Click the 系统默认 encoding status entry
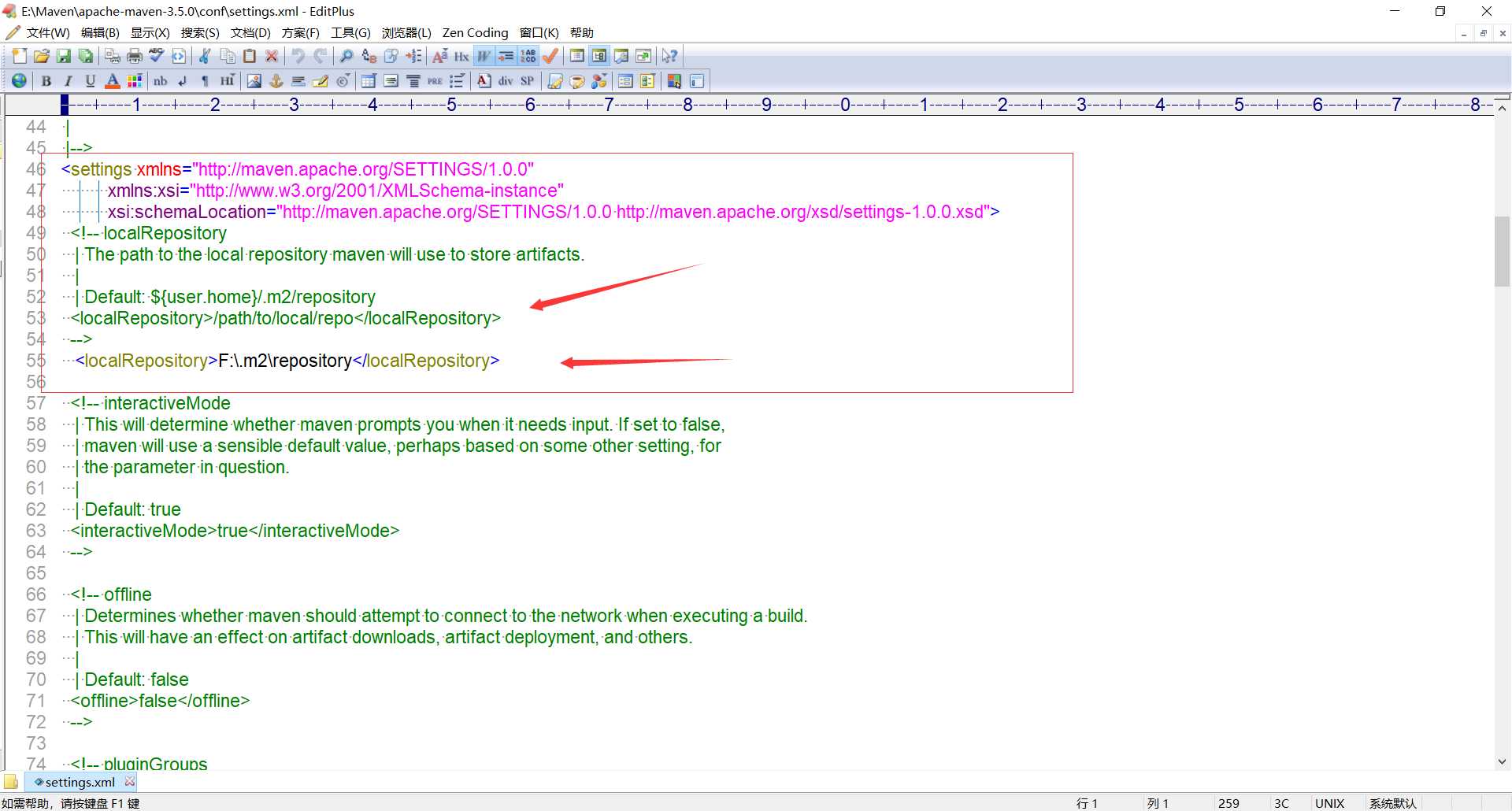The image size is (1512, 811). tap(1392, 803)
